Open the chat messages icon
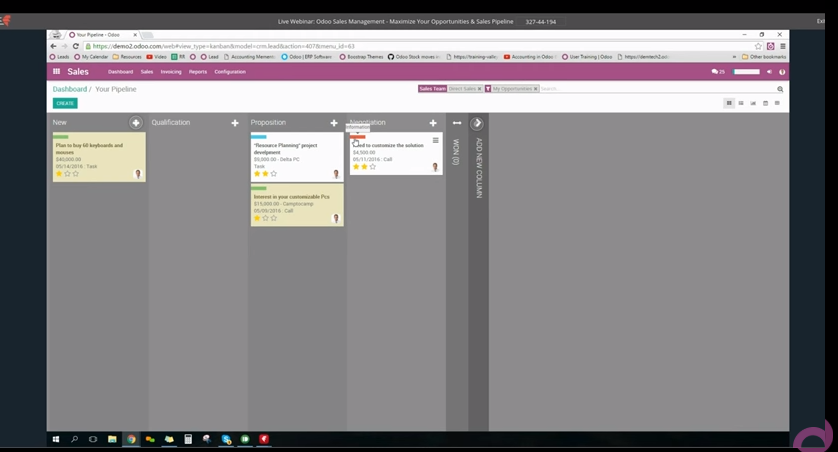Screen dimensions: 838x452 point(715,72)
